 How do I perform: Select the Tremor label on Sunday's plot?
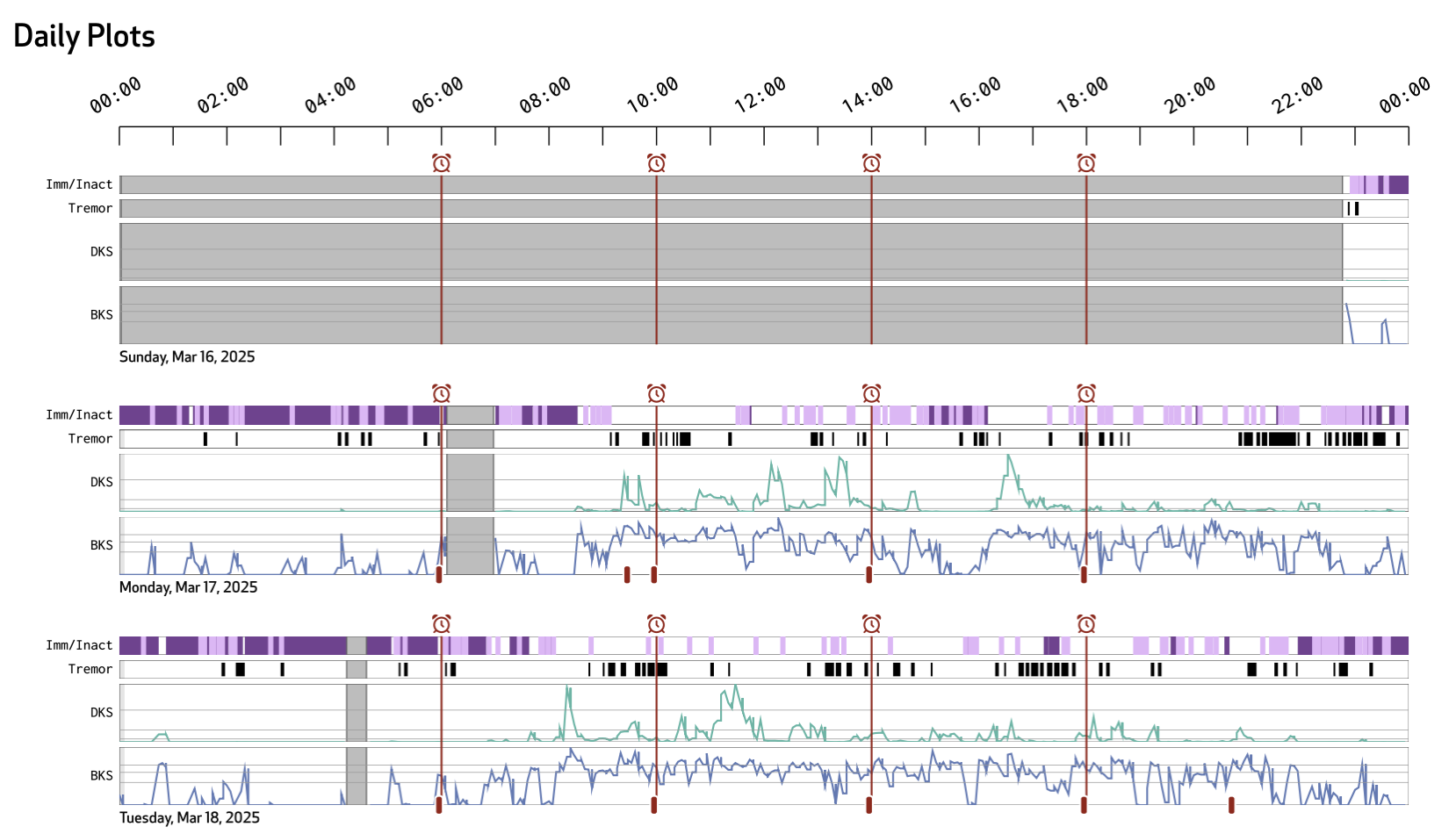coord(90,208)
